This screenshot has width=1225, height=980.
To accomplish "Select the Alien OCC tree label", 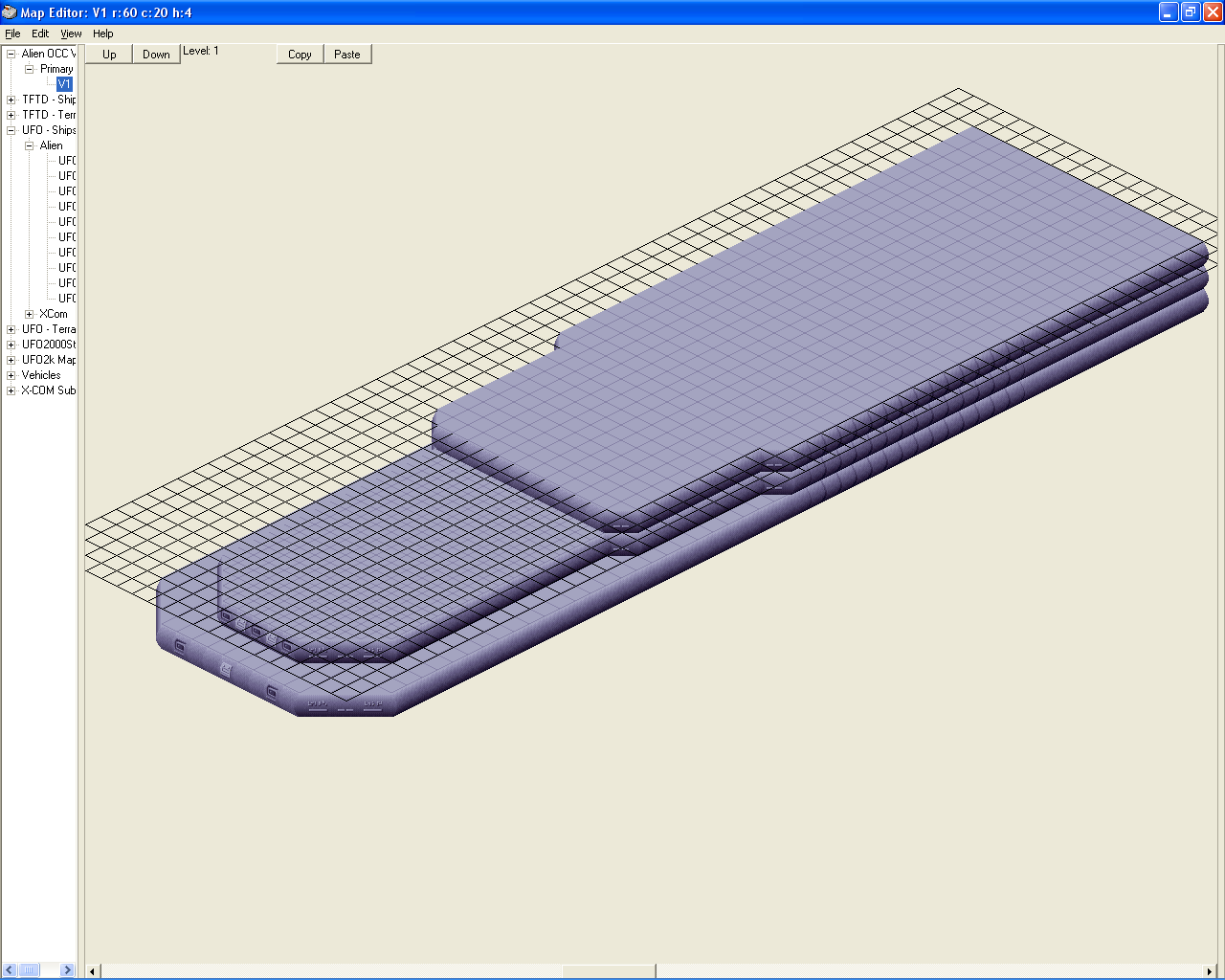I will [x=49, y=54].
